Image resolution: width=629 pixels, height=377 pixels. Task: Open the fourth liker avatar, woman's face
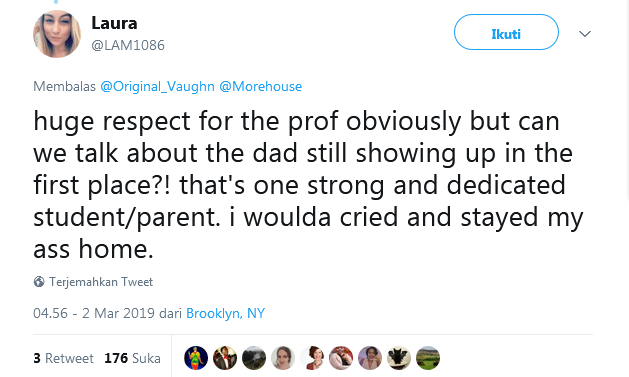click(x=283, y=358)
